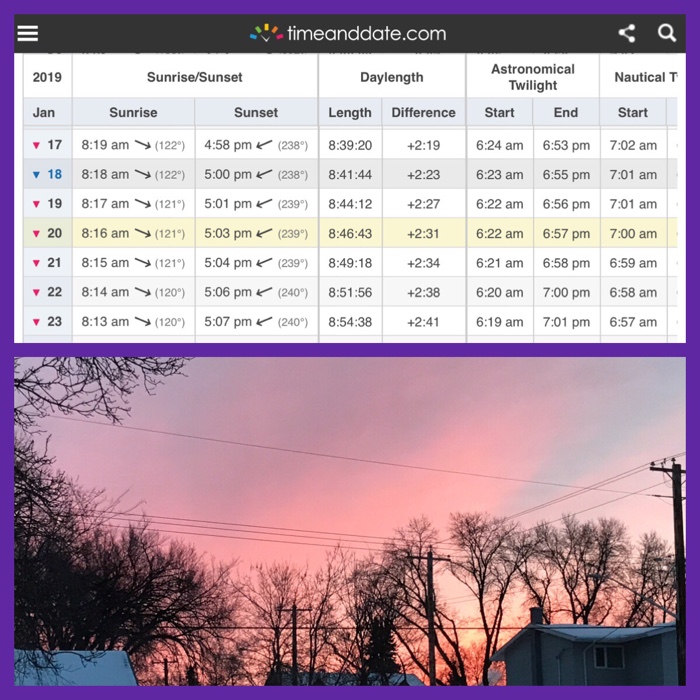Click sunset direction arrow for Jan 22

[264, 293]
